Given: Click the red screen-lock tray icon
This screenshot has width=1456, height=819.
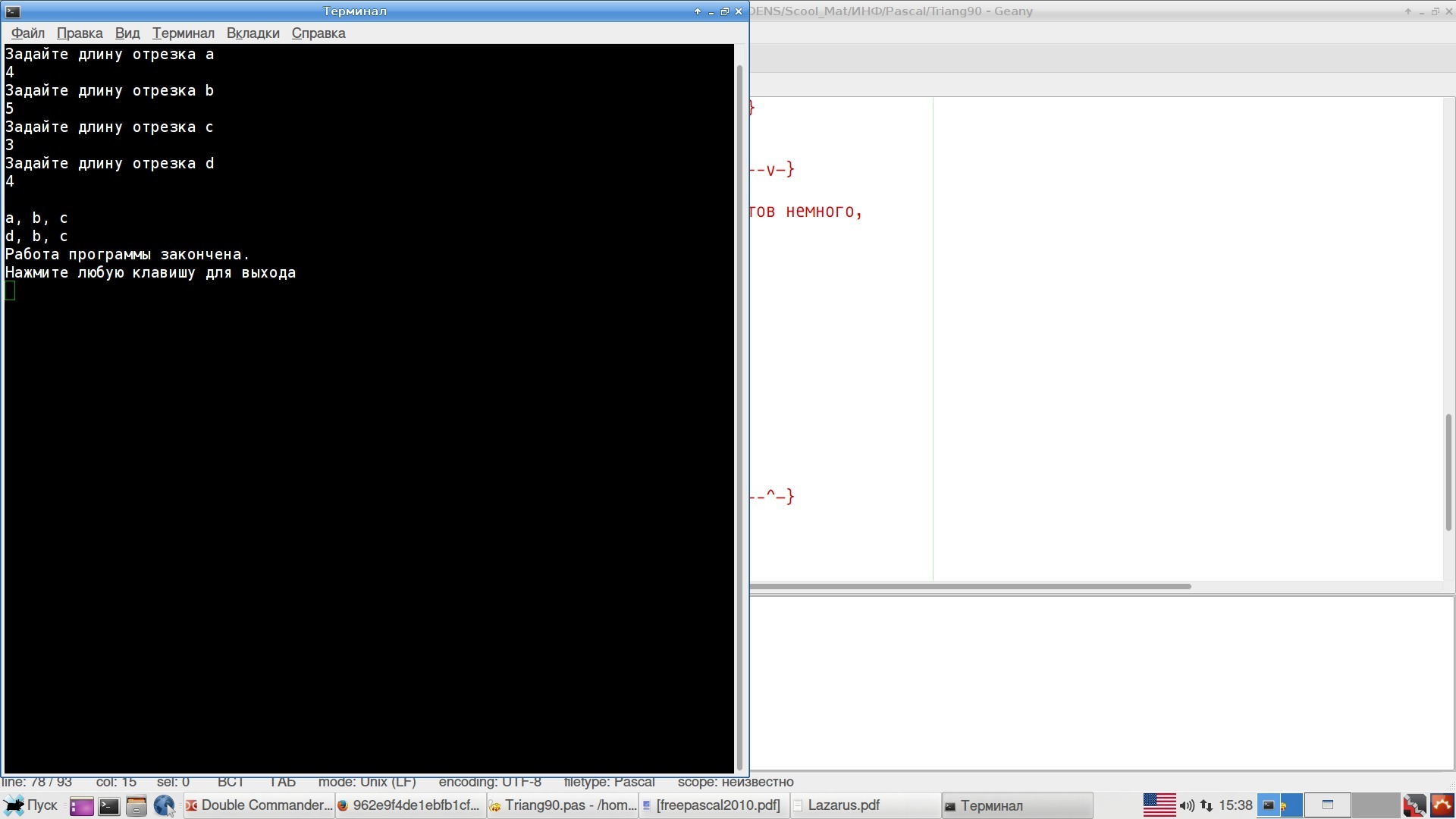Looking at the screenshot, I should coord(1414,805).
